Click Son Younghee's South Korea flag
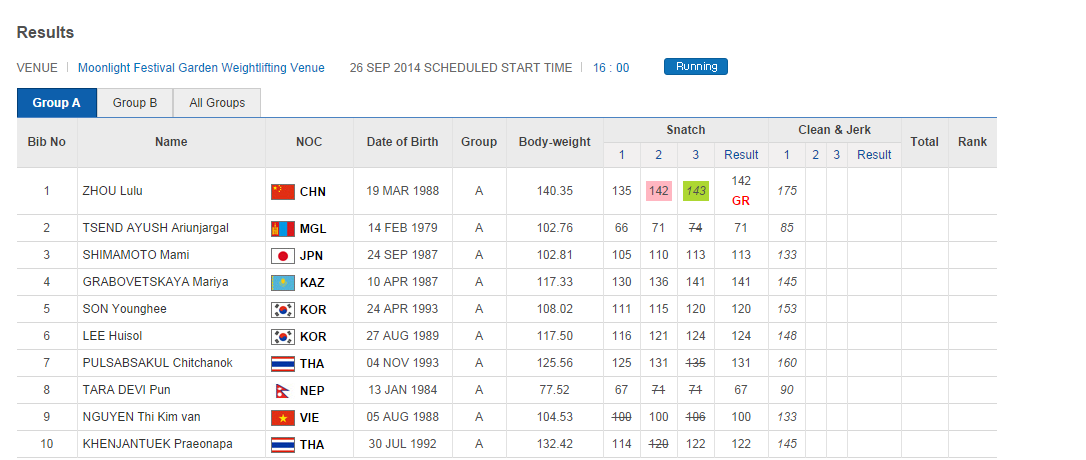This screenshot has height=460, width=1086. (283, 309)
